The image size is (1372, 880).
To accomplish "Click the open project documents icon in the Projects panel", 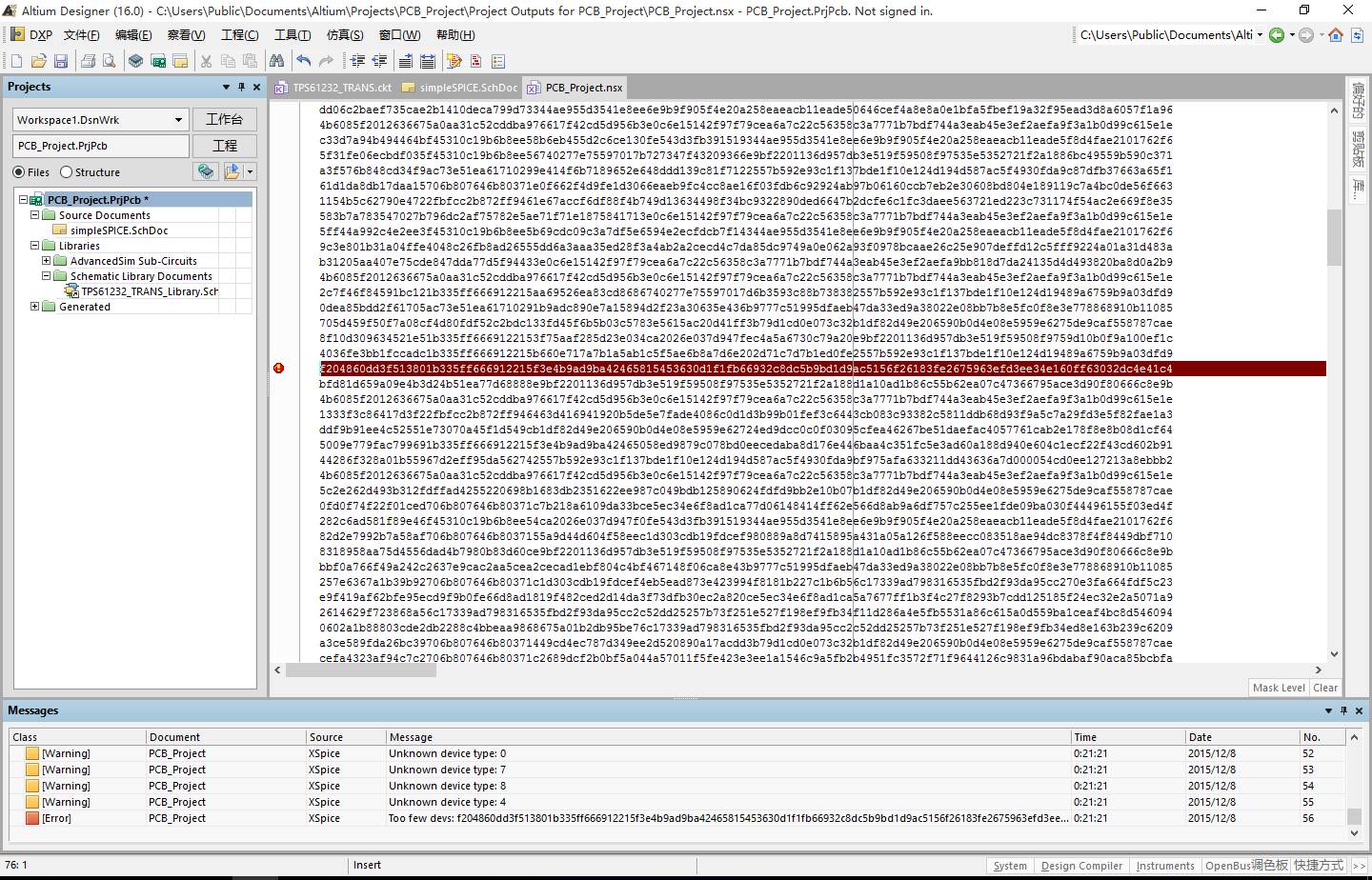I will coord(232,171).
